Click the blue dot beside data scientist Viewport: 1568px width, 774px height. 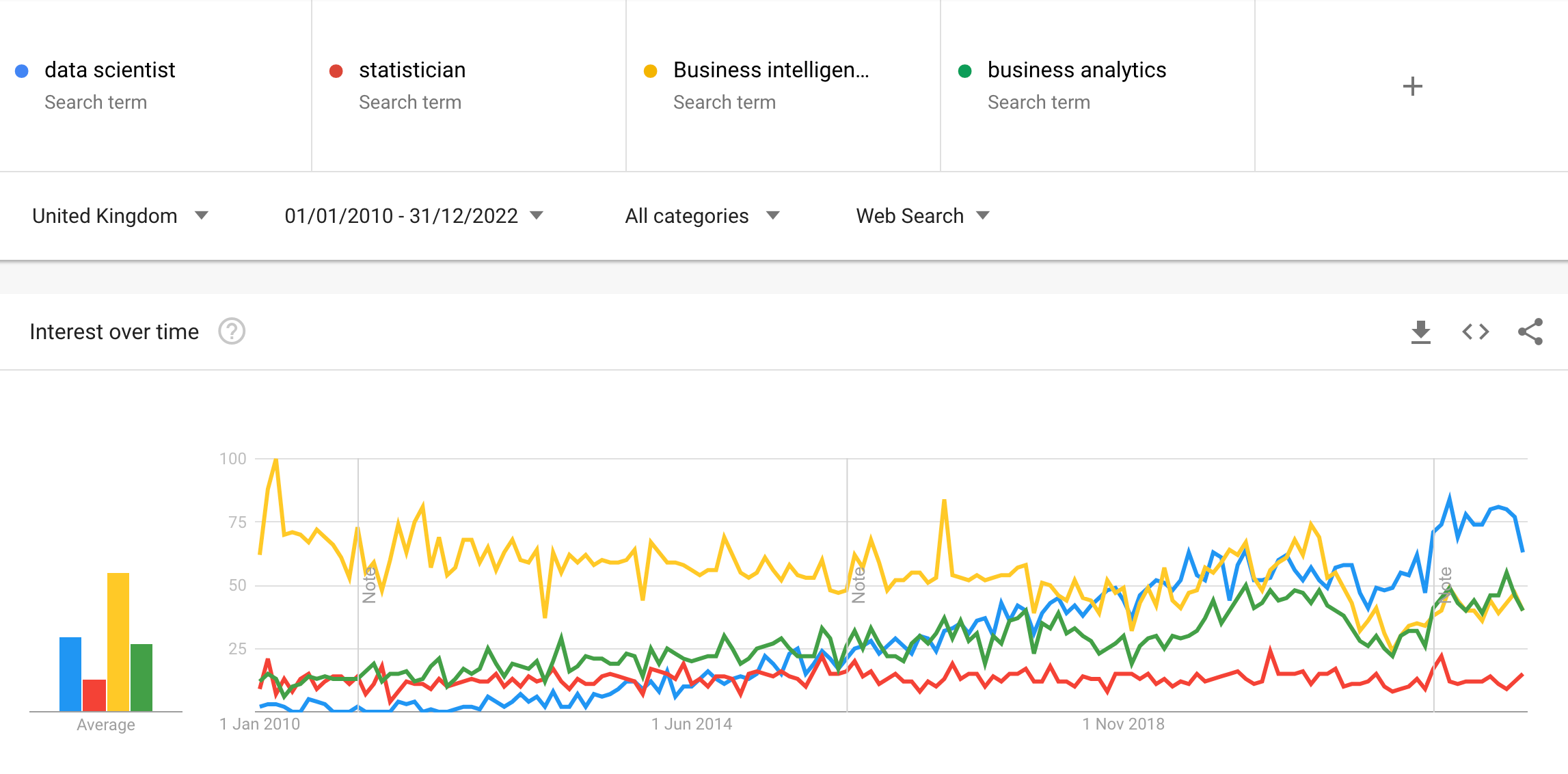[22, 71]
